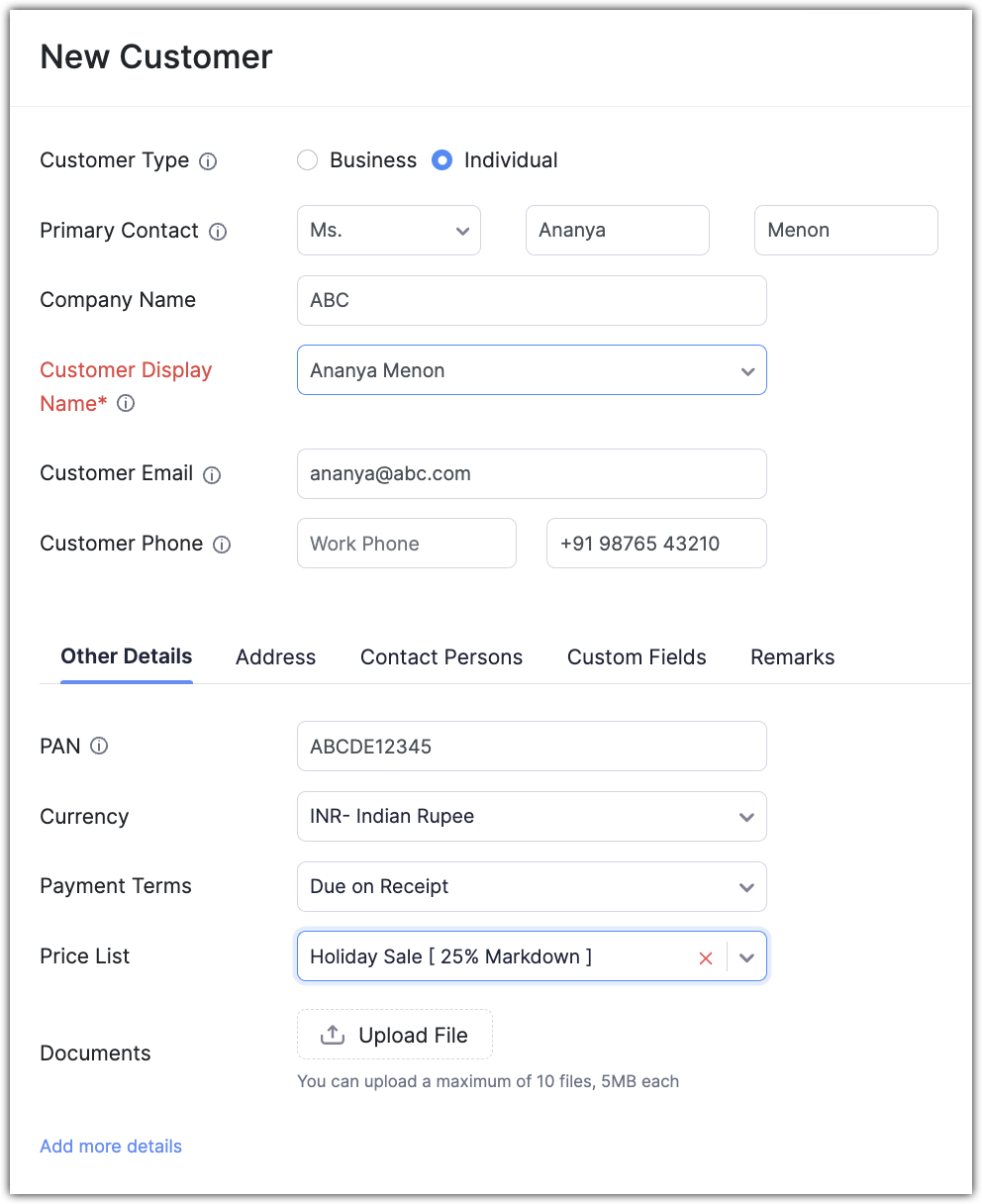Click the Primary Contact info icon

point(218,232)
